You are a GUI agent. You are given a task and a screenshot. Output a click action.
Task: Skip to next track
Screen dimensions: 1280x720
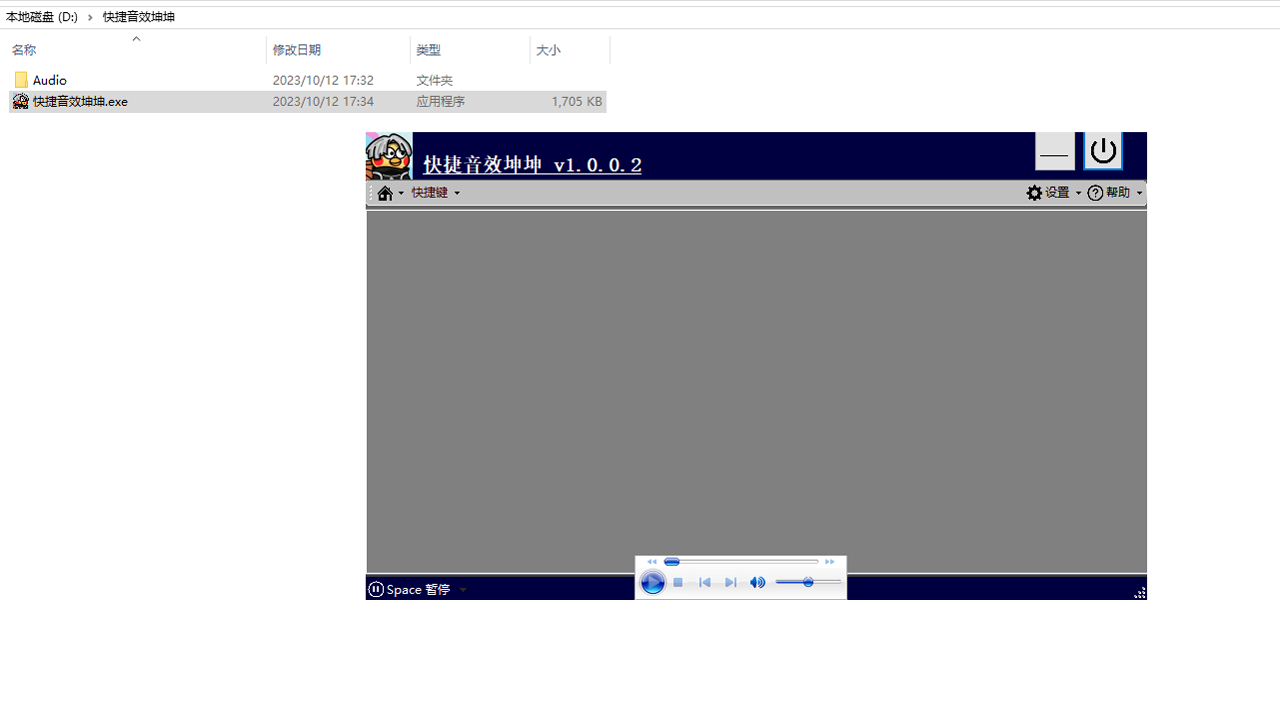click(x=731, y=582)
